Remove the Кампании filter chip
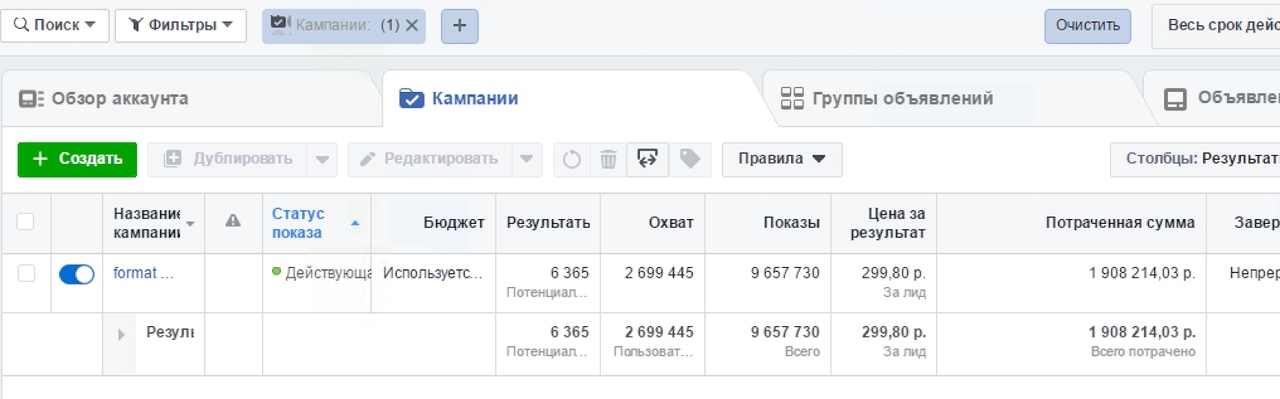The image size is (1280, 399). coord(412,26)
